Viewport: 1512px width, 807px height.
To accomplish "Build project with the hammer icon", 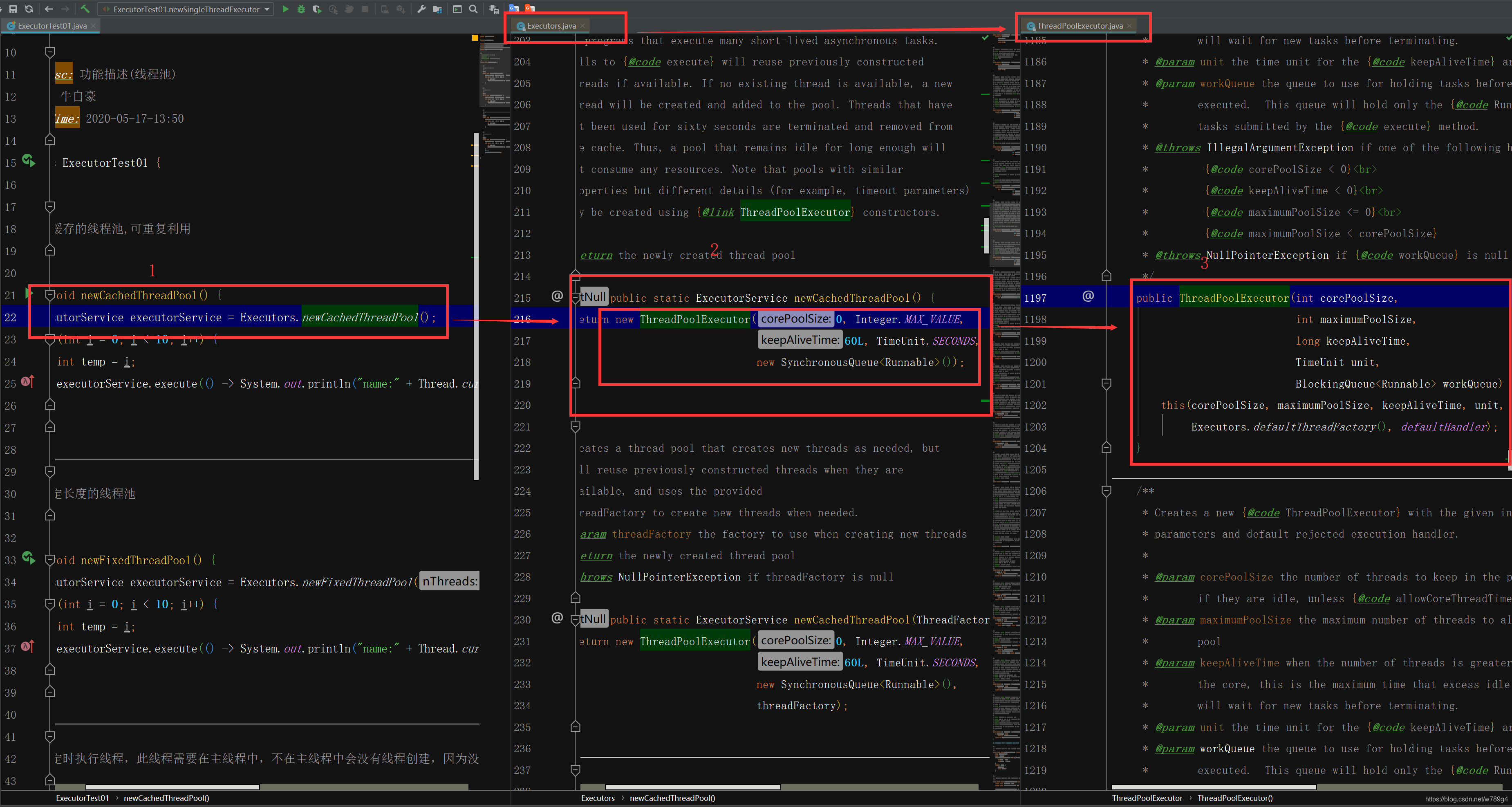I will click(x=85, y=9).
